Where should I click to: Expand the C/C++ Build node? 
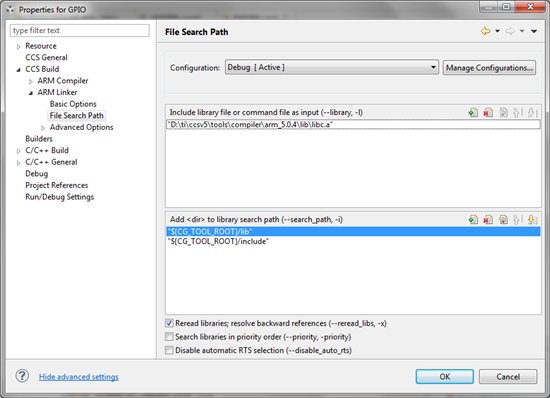click(x=19, y=151)
